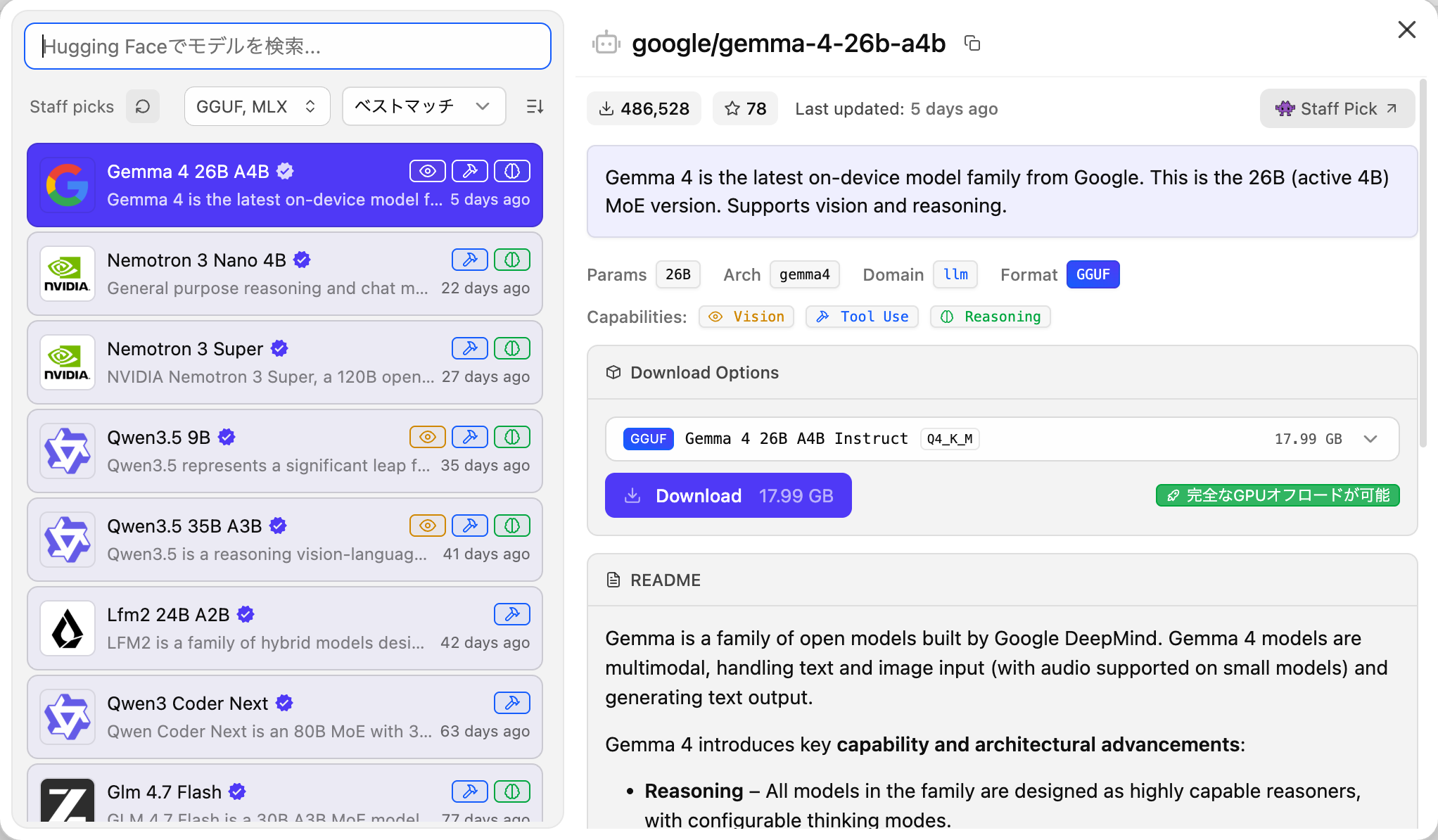The image size is (1438, 840).
Task: Click the download count badge 486,528
Action: [x=644, y=108]
